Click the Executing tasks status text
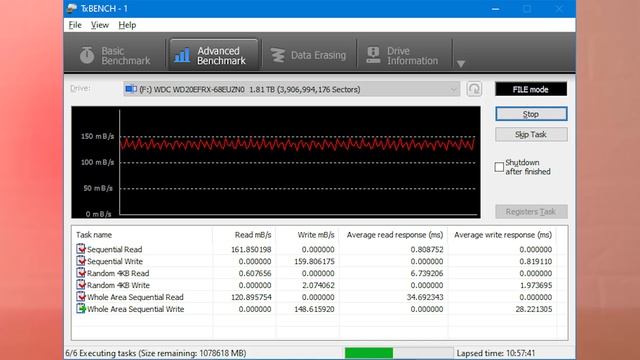Viewport: 640px width, 360px height. click(156, 353)
